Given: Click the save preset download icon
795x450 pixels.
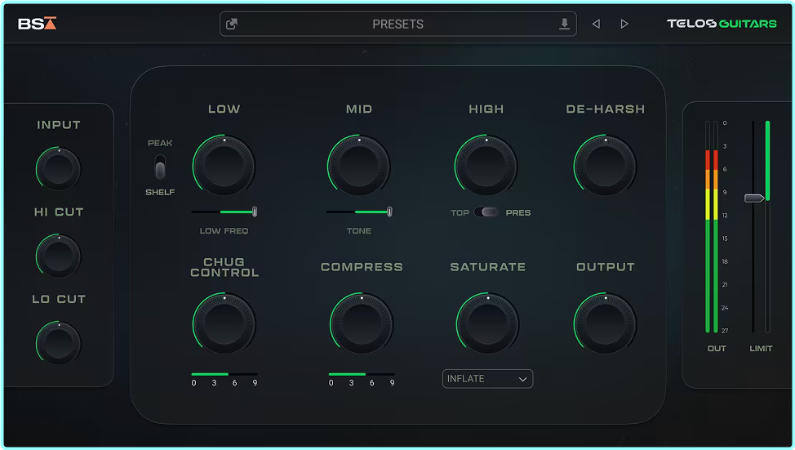Looking at the screenshot, I should pyautogui.click(x=564, y=24).
